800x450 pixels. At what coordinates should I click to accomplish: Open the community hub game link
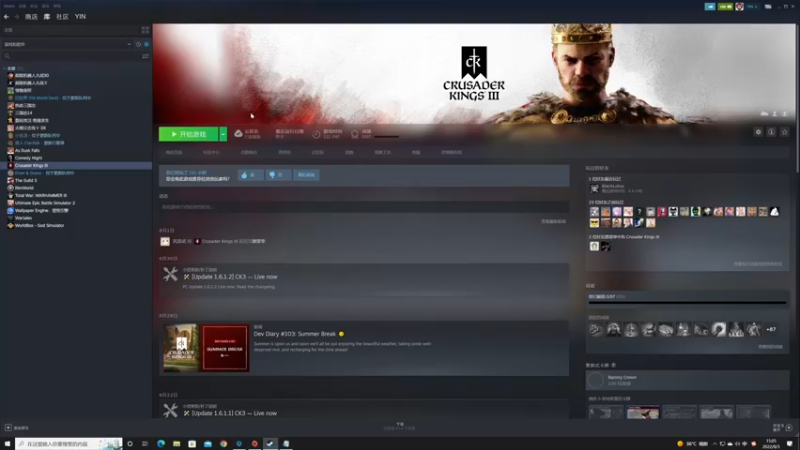[x=211, y=153]
